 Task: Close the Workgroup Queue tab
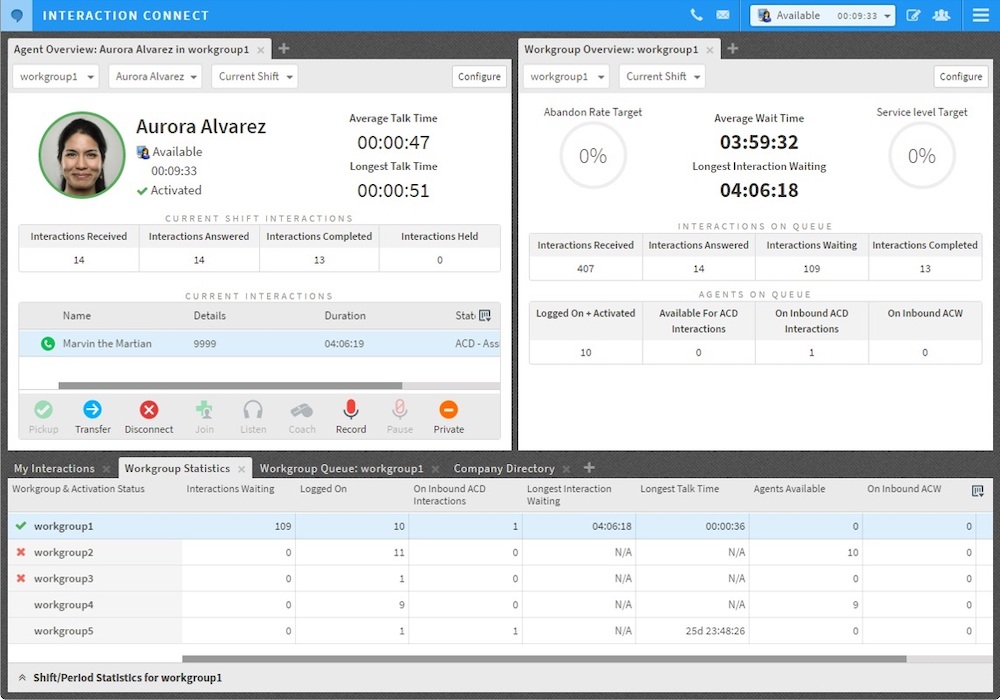(x=435, y=469)
